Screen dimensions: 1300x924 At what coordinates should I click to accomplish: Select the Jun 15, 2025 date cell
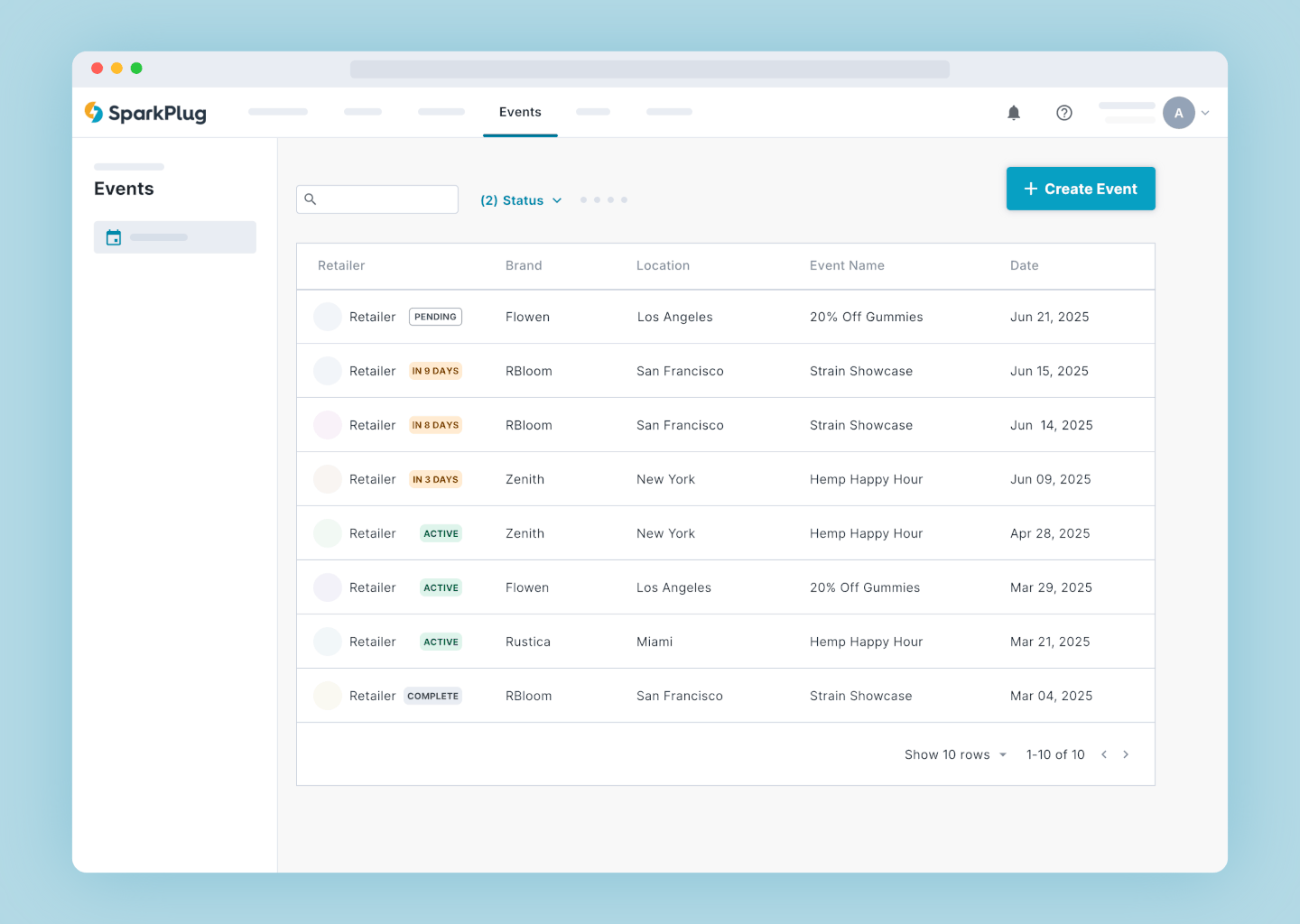click(1049, 371)
